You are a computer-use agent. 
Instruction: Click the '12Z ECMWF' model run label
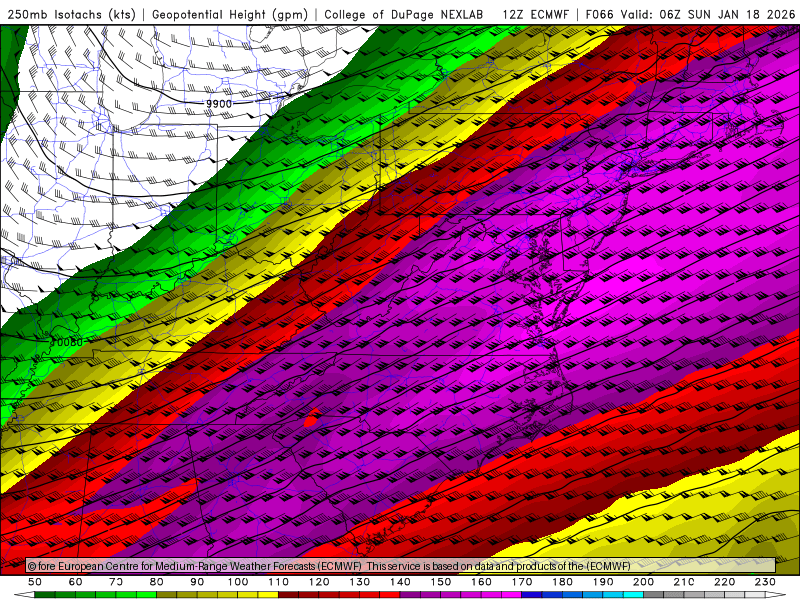tap(535, 14)
